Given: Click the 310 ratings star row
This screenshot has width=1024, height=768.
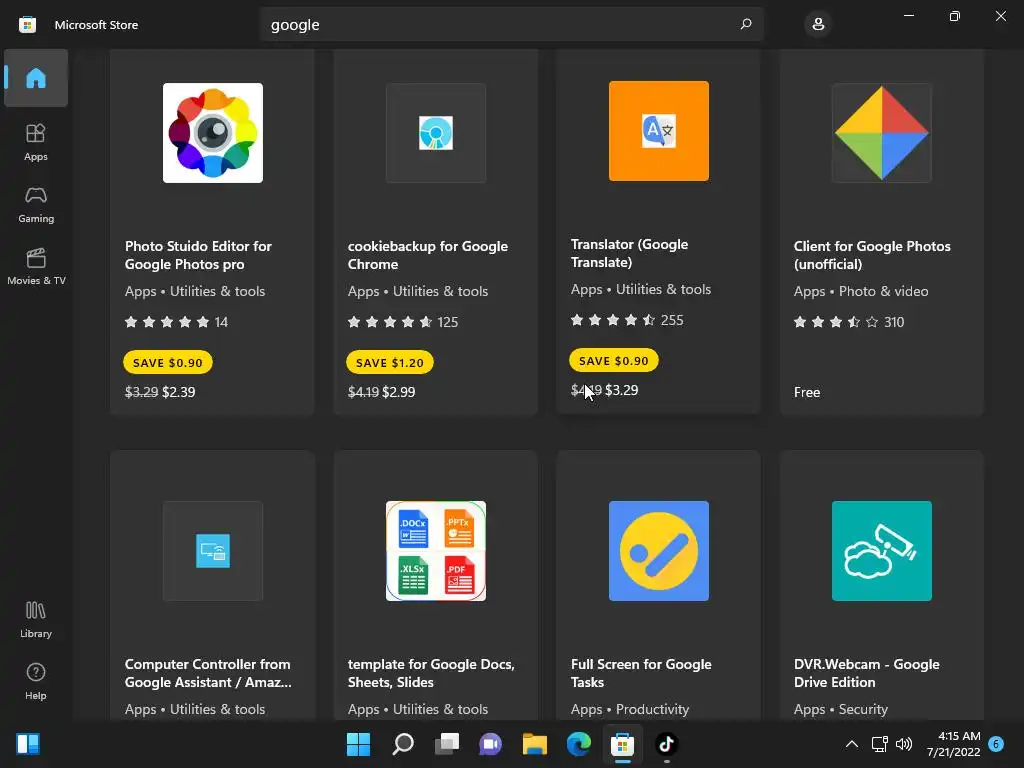Looking at the screenshot, I should [x=849, y=322].
